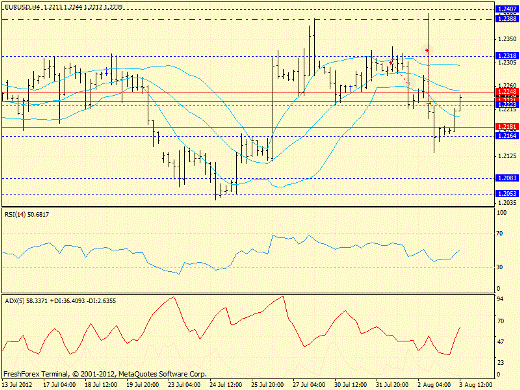Click the 1.2350 price axis value

pos(507,39)
